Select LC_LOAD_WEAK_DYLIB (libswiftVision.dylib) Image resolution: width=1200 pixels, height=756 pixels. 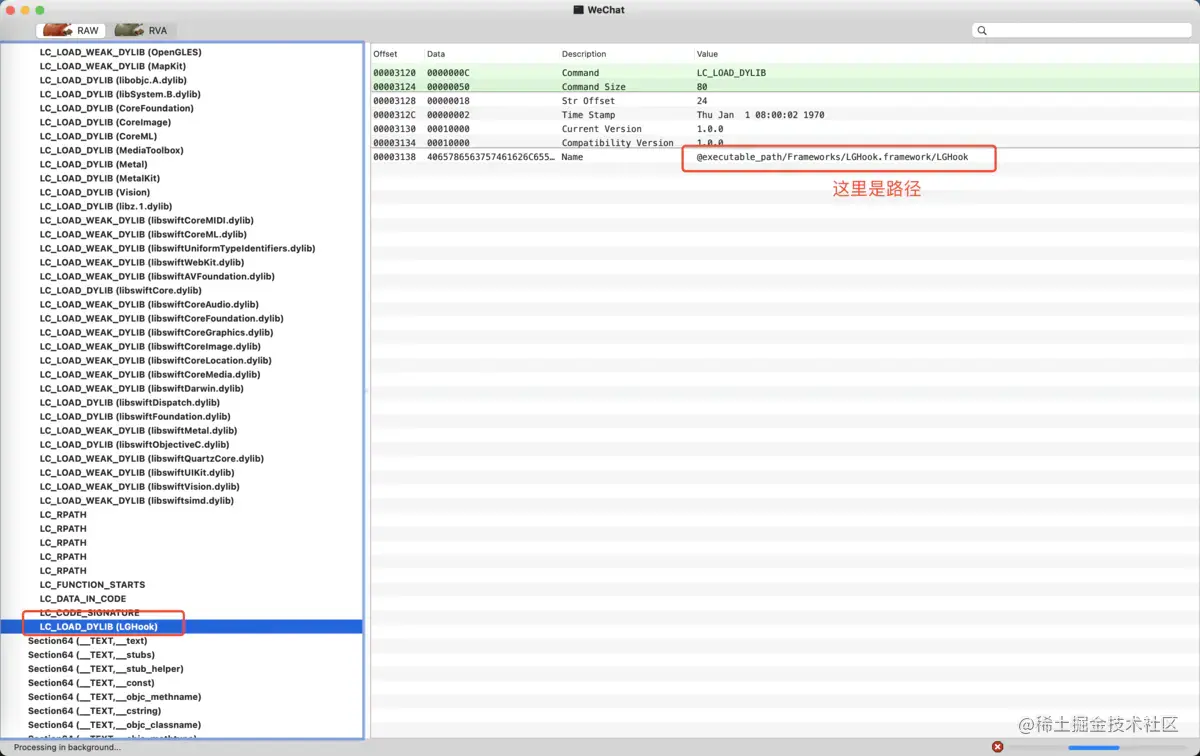point(140,486)
